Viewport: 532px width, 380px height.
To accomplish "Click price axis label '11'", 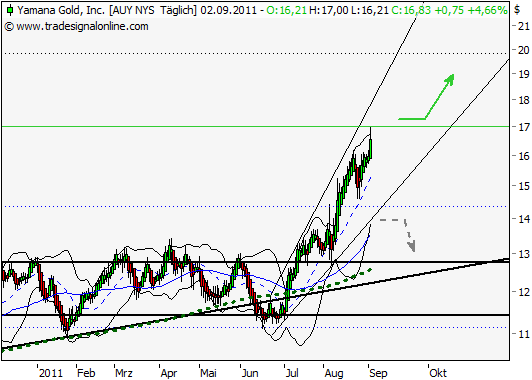I will 524,334.
